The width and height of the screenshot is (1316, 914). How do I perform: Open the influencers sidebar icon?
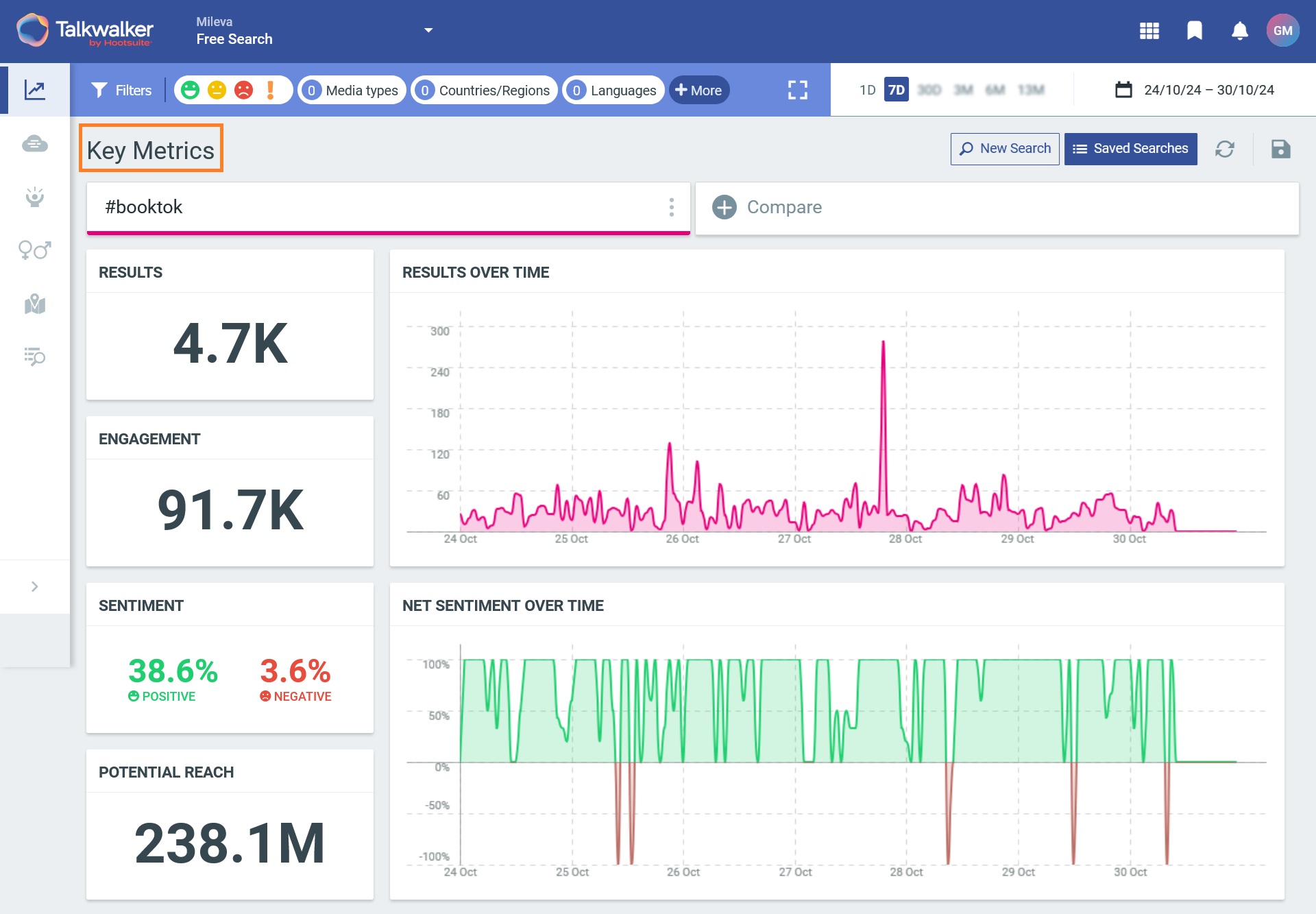tap(35, 197)
